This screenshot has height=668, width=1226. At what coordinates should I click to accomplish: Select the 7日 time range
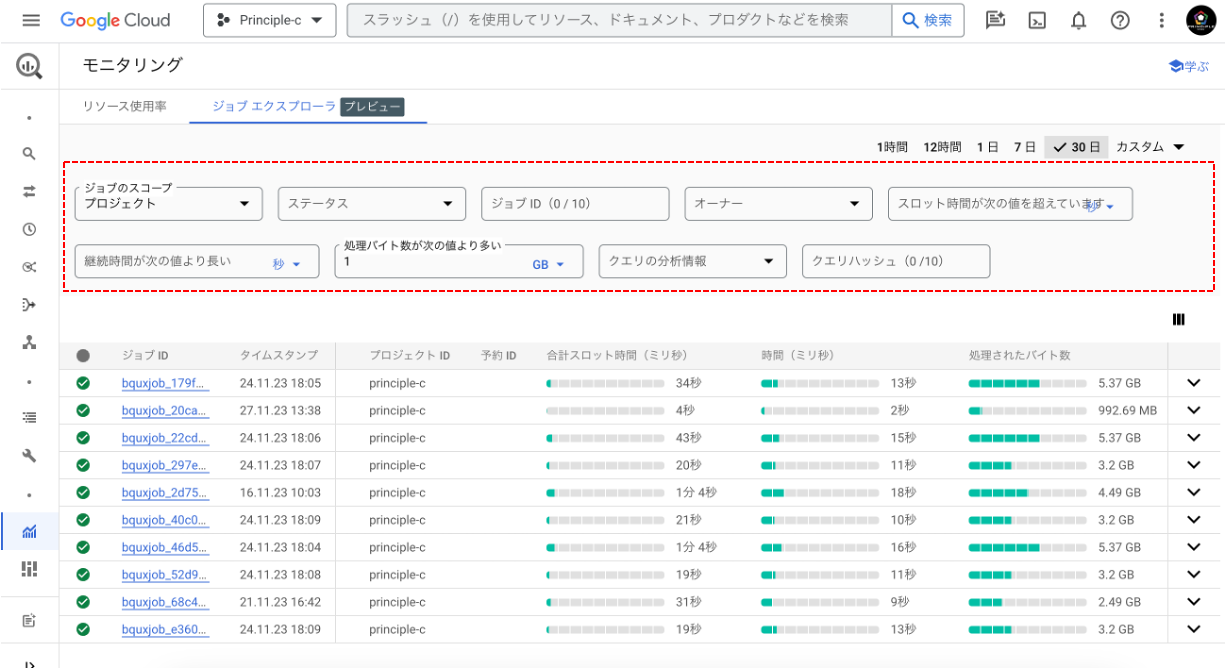click(1024, 147)
